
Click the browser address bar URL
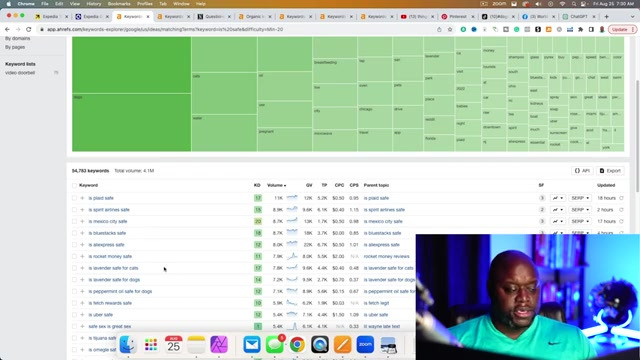point(165,29)
